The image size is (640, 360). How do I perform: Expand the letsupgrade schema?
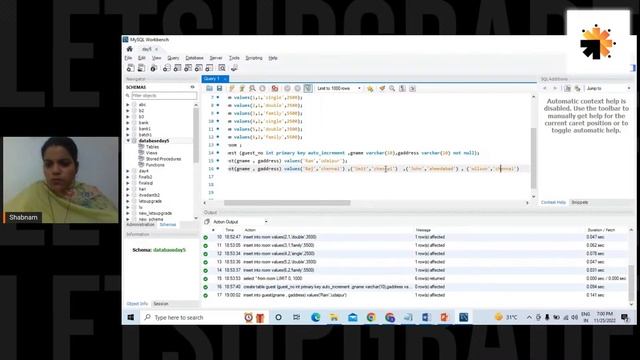[128, 201]
